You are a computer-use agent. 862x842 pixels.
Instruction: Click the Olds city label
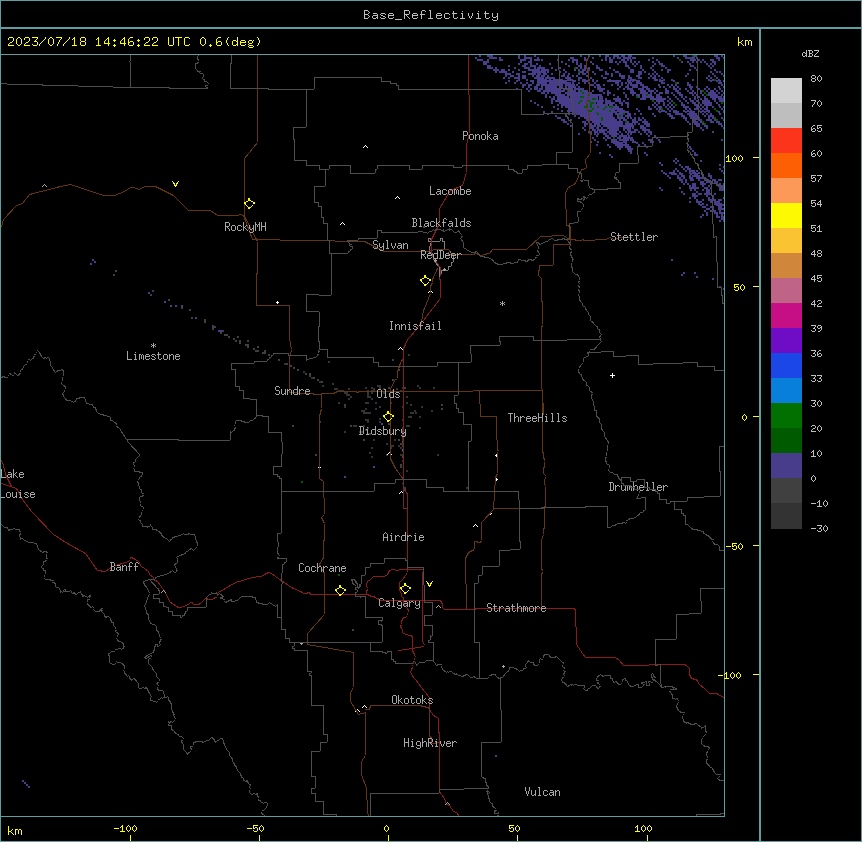pos(388,394)
